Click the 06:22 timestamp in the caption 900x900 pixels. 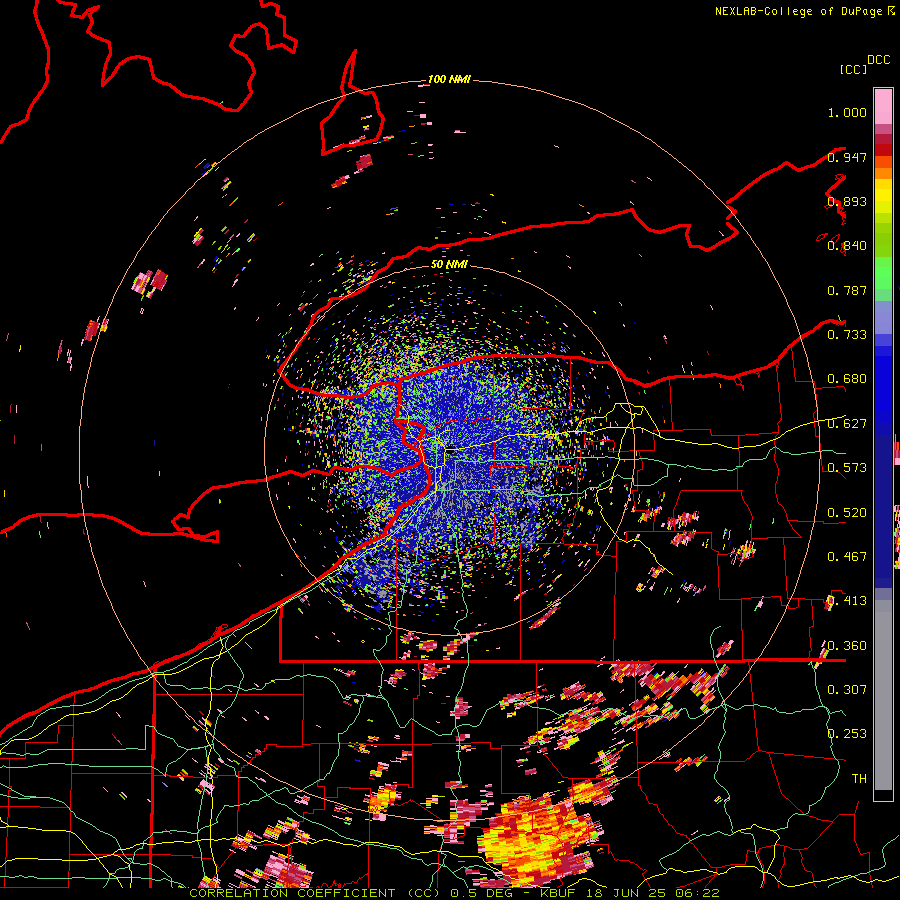[x=697, y=893]
